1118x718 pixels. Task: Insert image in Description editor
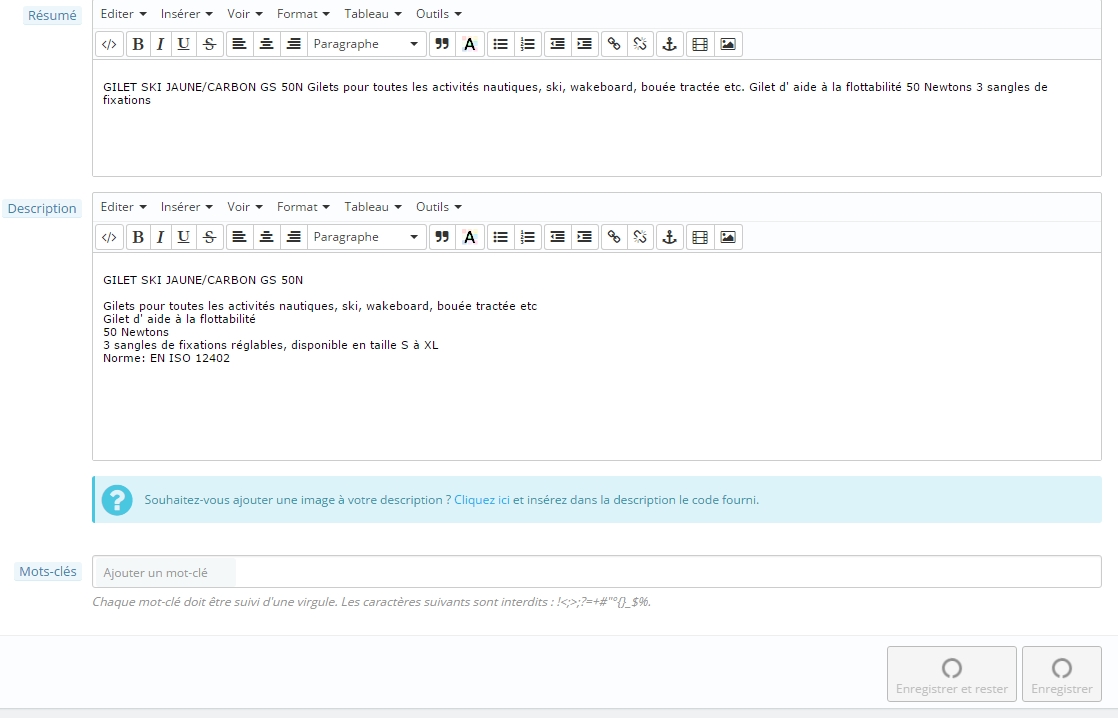(728, 237)
